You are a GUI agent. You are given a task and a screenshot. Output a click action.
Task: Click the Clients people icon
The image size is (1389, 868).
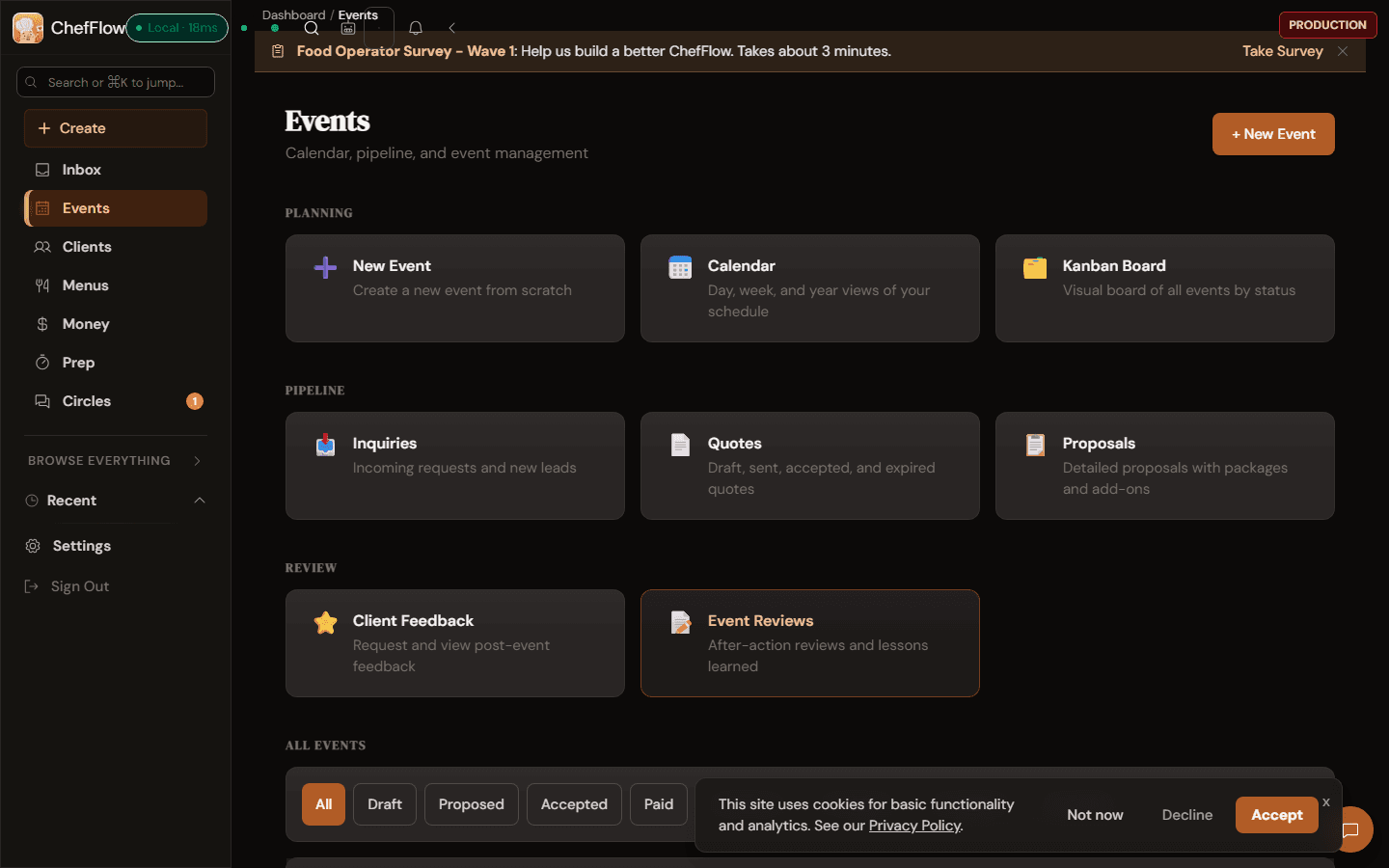point(42,247)
